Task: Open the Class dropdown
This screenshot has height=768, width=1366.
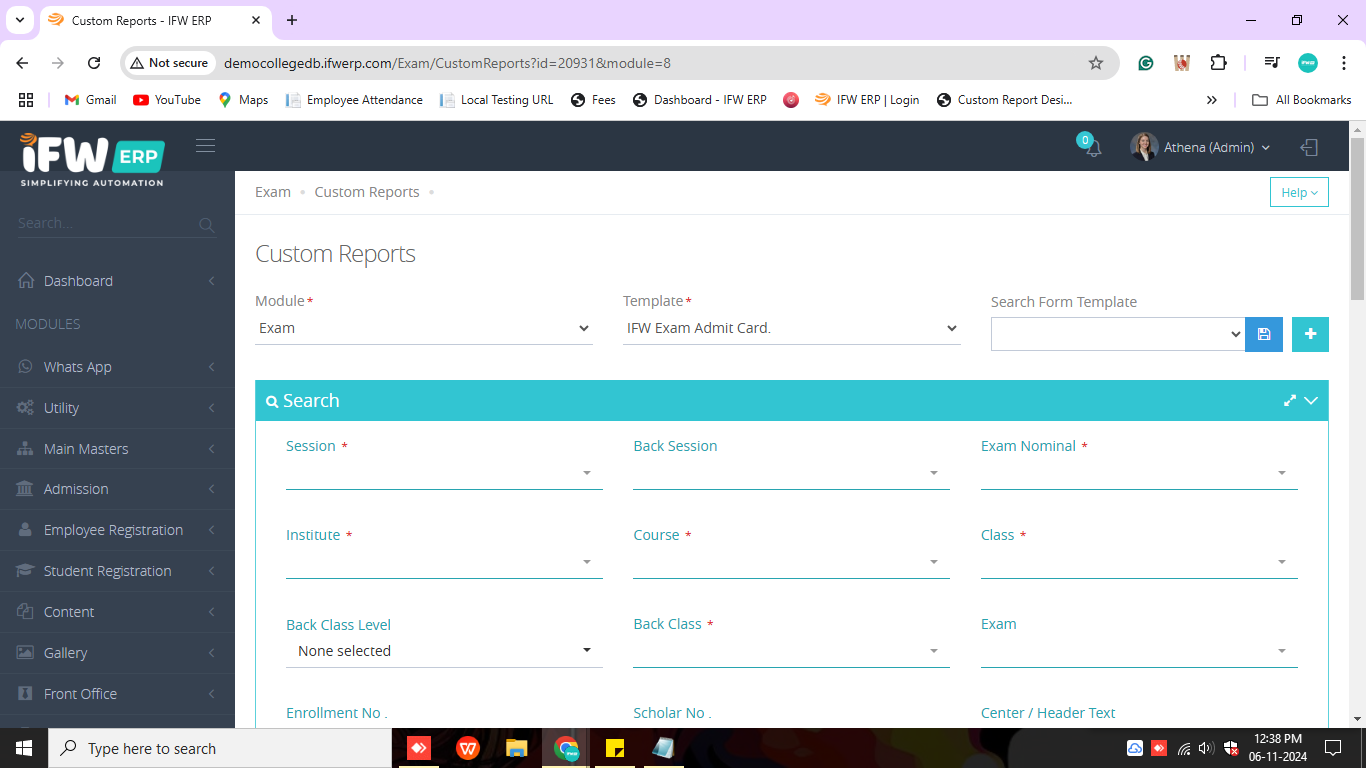Action: pos(1139,562)
